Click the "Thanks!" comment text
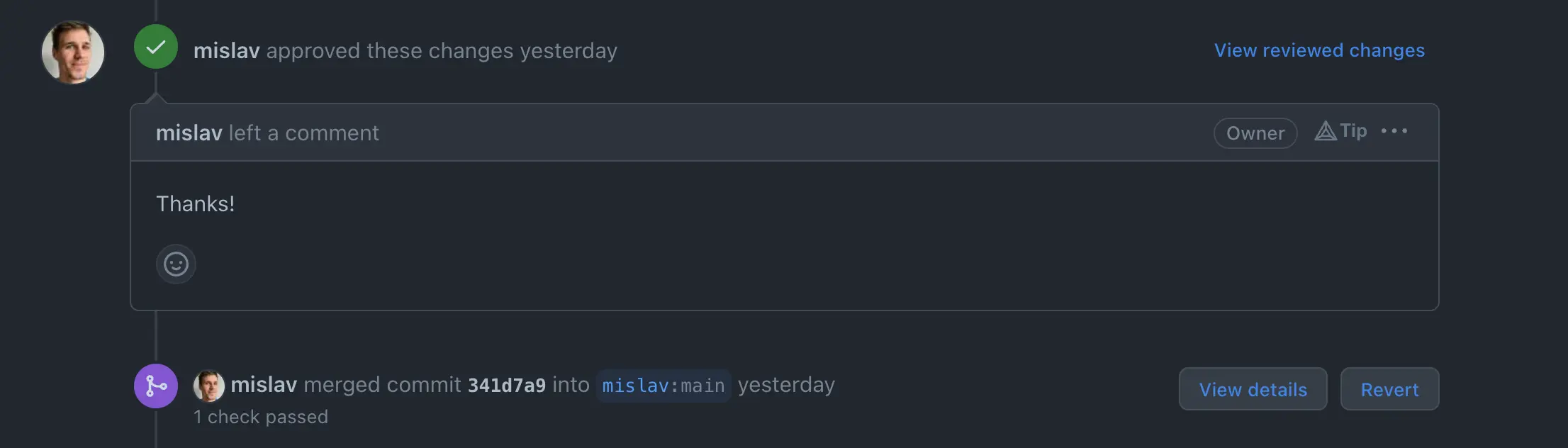This screenshot has height=448, width=1568. point(195,204)
